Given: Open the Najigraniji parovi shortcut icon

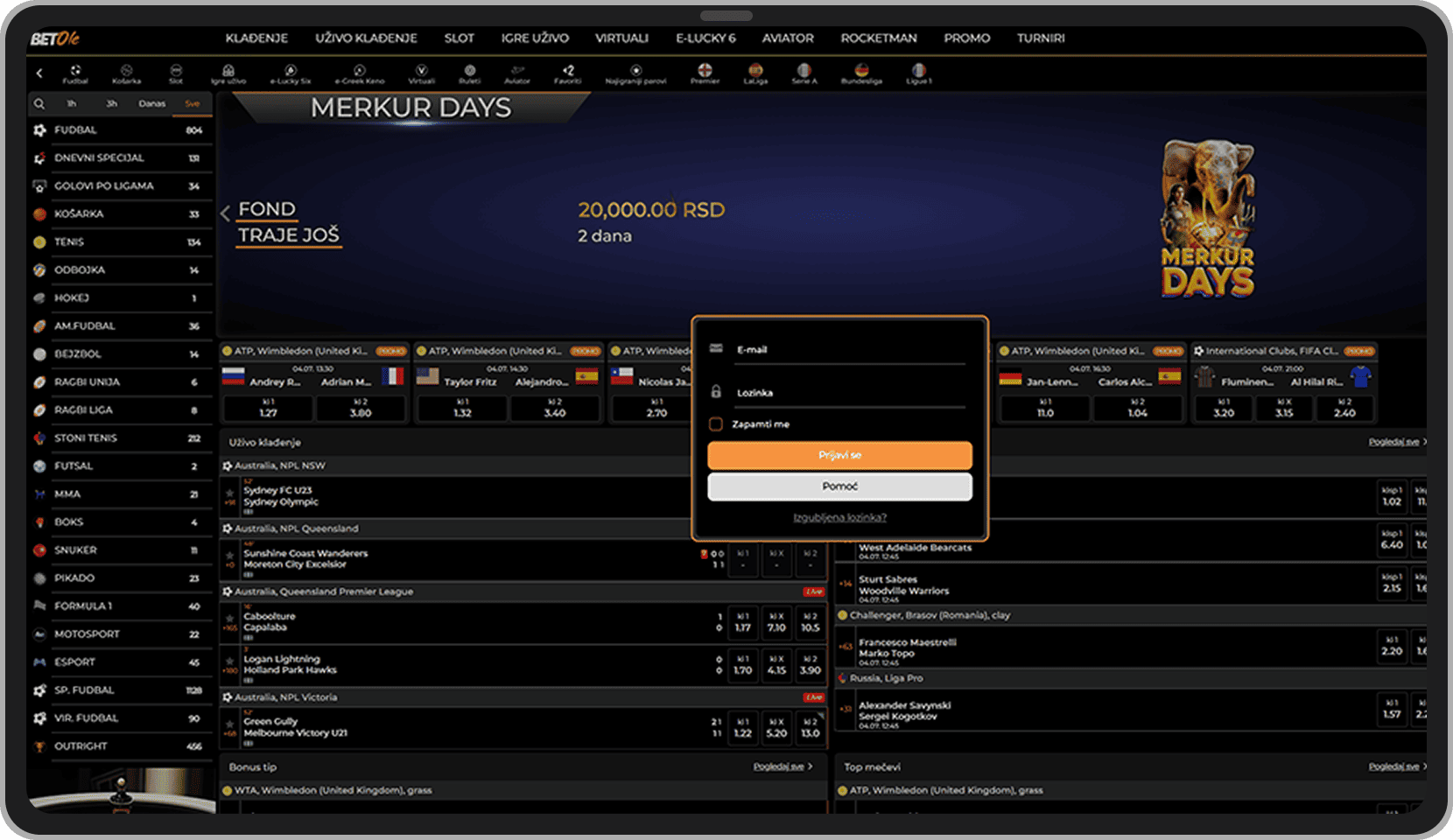Looking at the screenshot, I should (x=636, y=73).
